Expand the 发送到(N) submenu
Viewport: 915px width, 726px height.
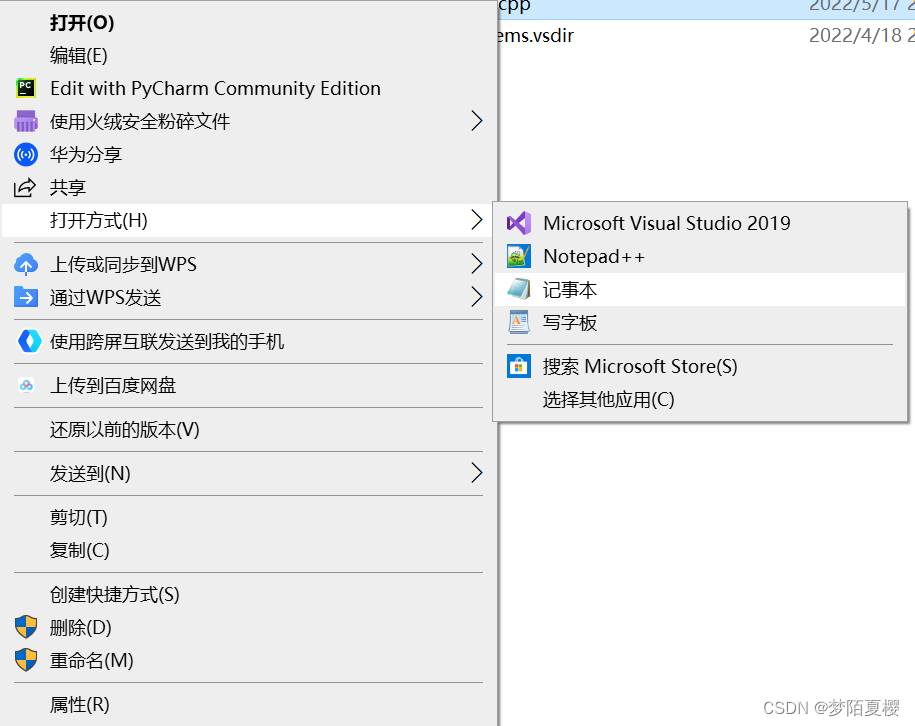click(477, 473)
